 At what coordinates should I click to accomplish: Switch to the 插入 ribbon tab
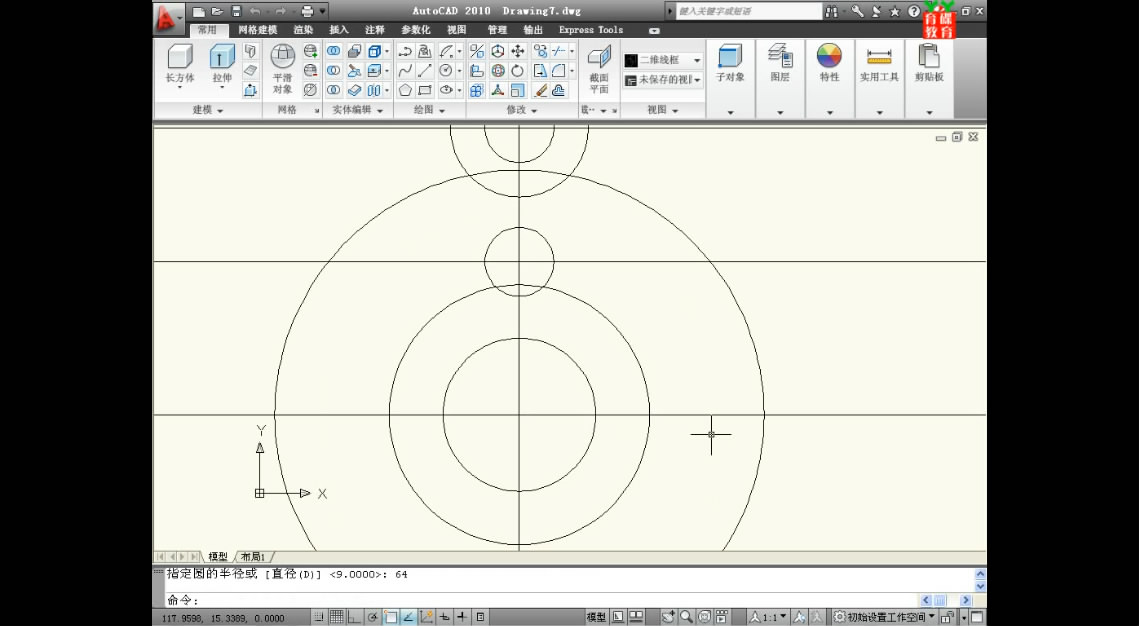click(339, 30)
